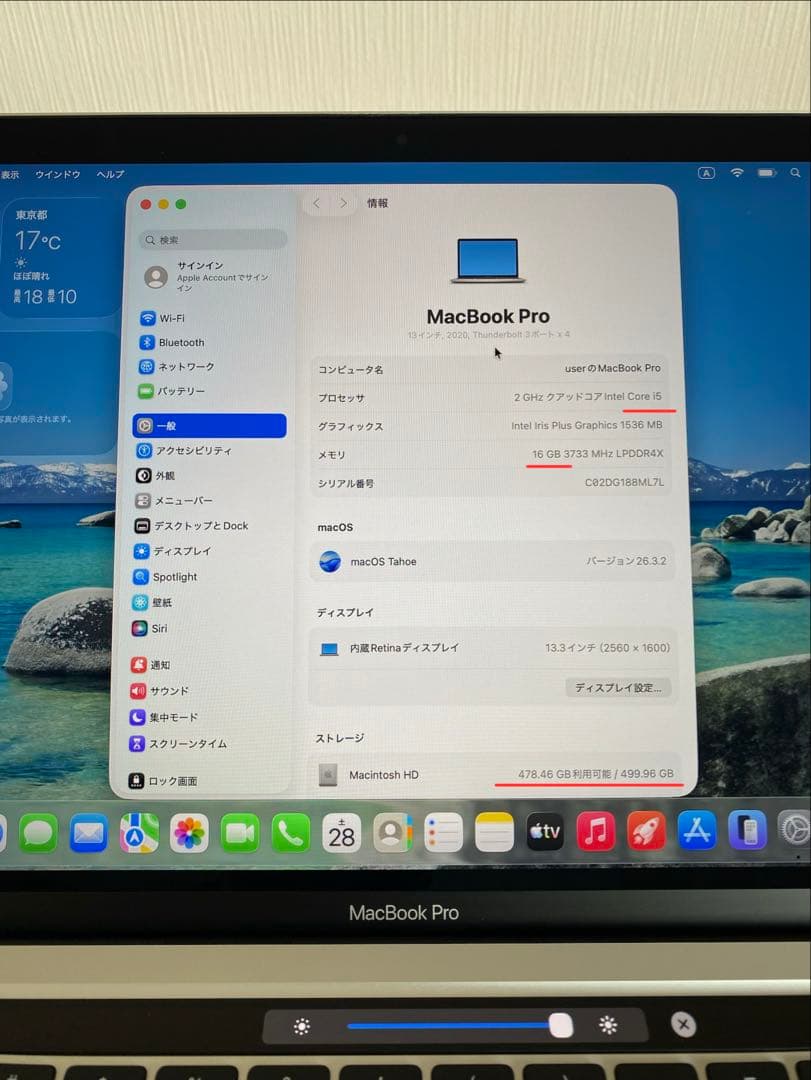Viewport: 811px width, 1080px height.
Task: Open the red rocket app in the Dock
Action: click(646, 831)
